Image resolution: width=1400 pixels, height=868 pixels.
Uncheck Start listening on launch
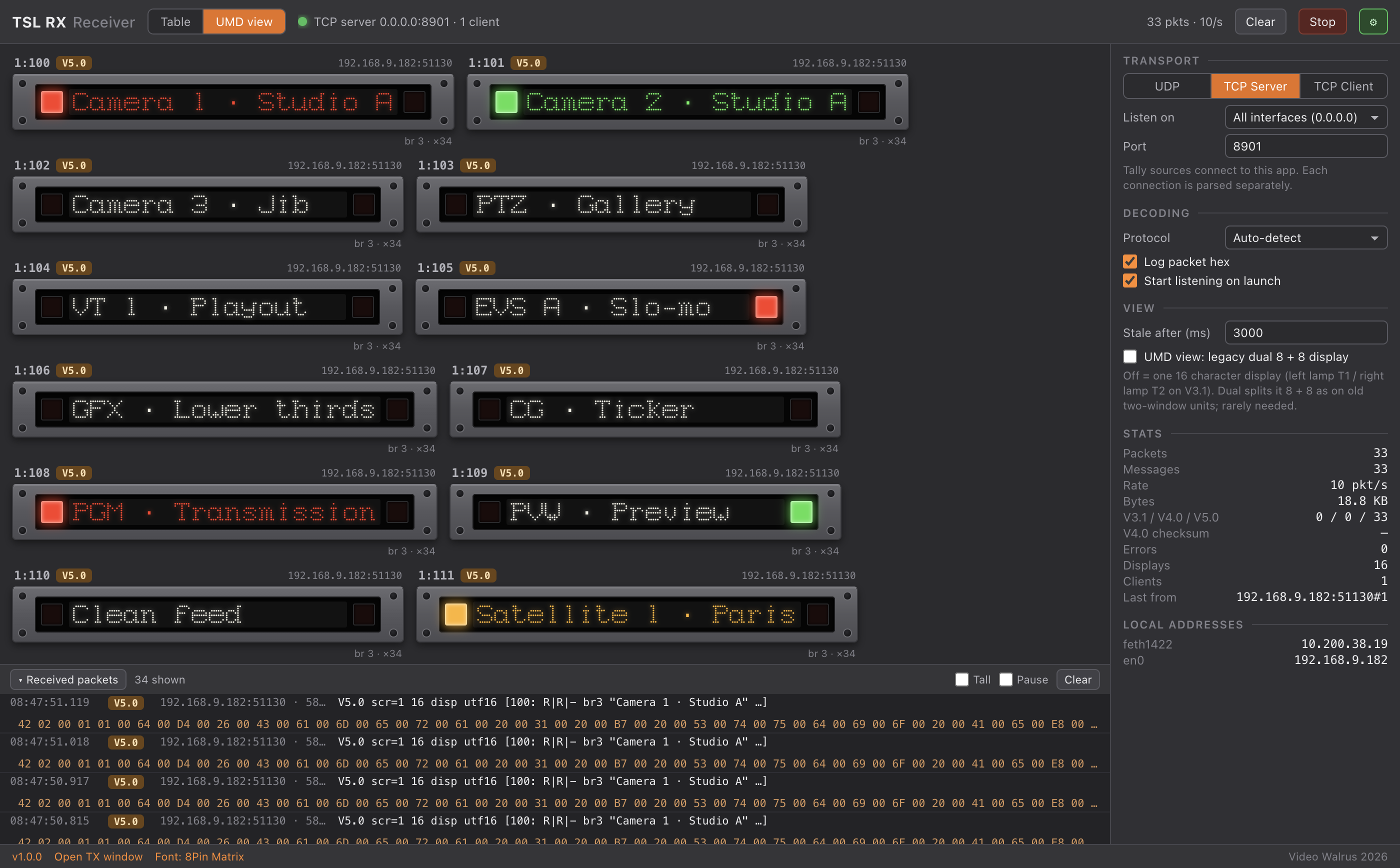pyautogui.click(x=1129, y=280)
